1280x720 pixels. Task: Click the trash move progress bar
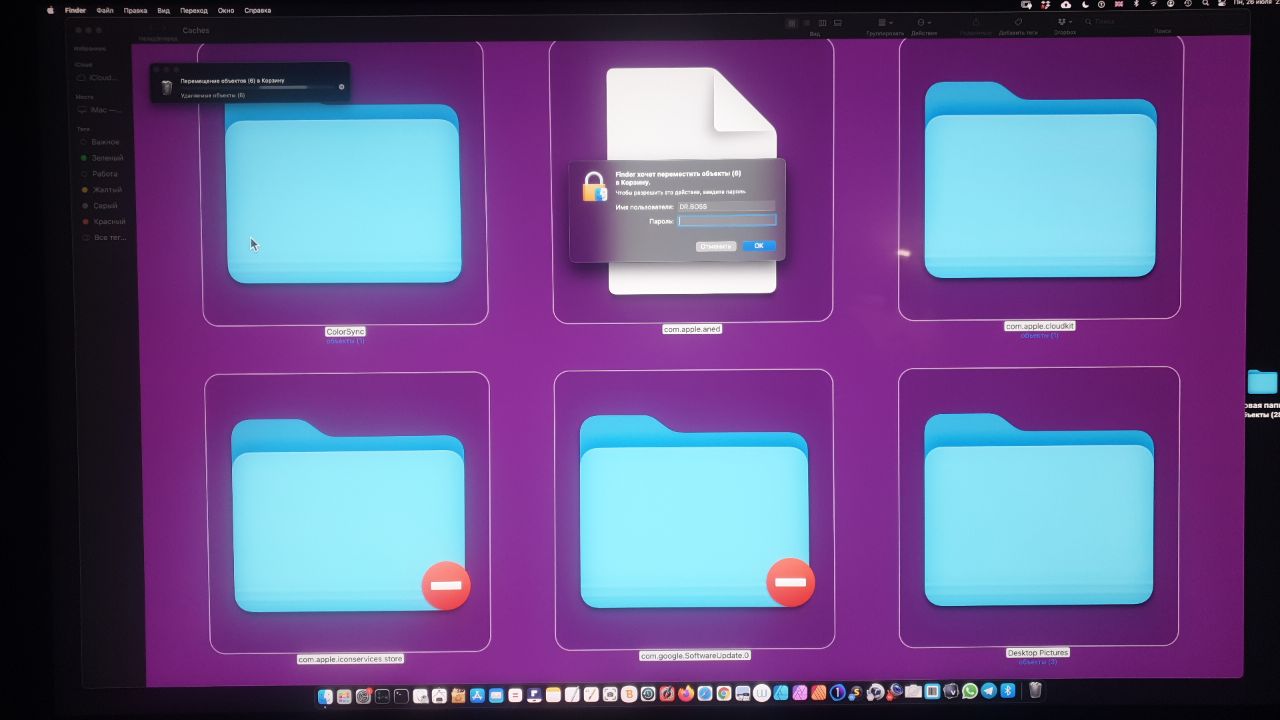pos(258,87)
